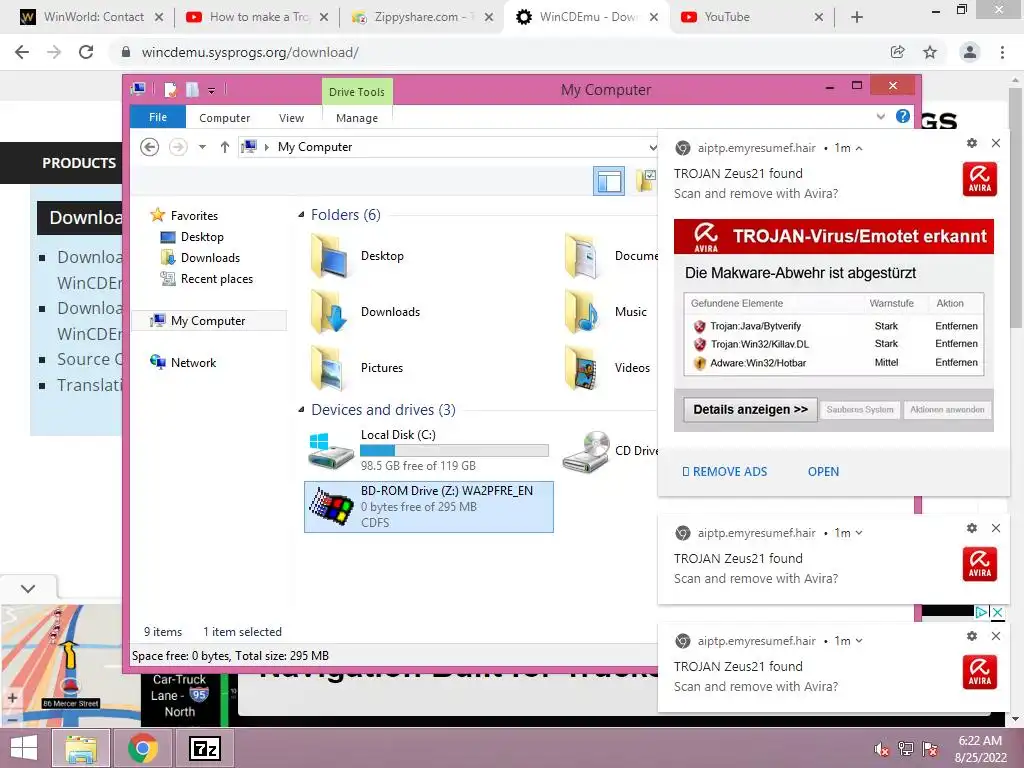
Task: Open the Downloads folder in Folders group
Action: (330, 312)
